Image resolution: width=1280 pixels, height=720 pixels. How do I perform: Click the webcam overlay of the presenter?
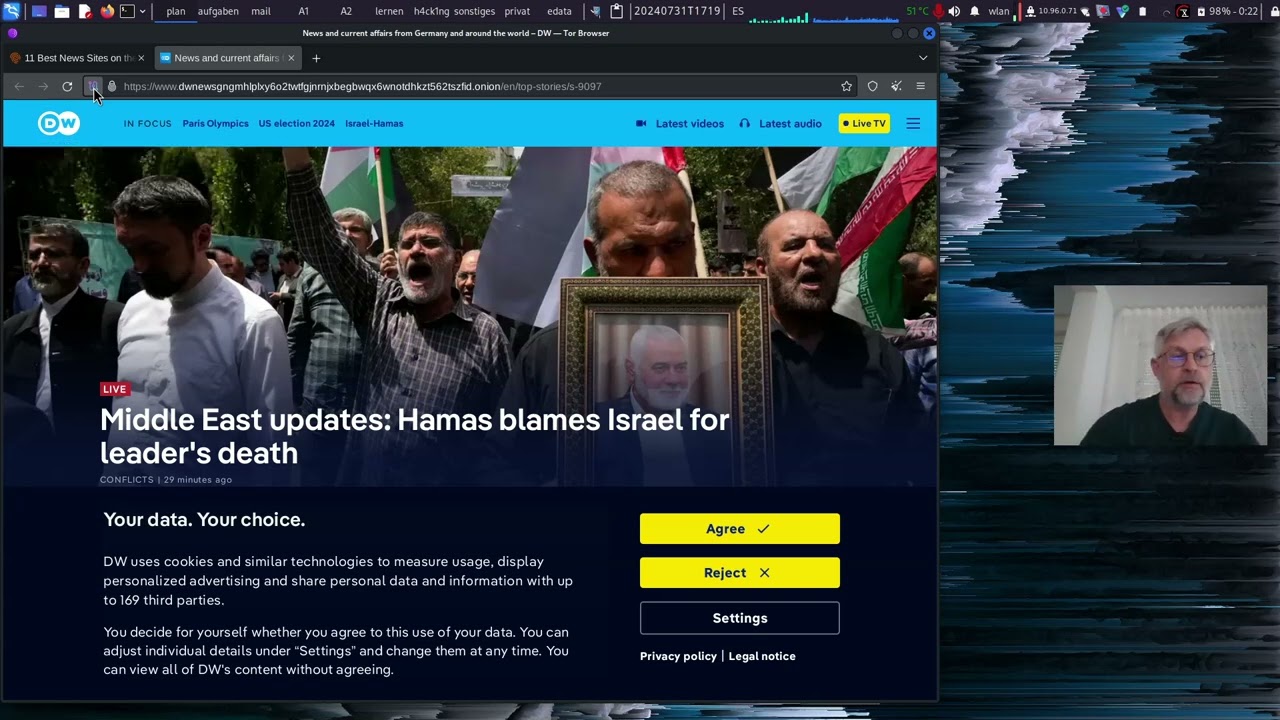(x=1160, y=365)
